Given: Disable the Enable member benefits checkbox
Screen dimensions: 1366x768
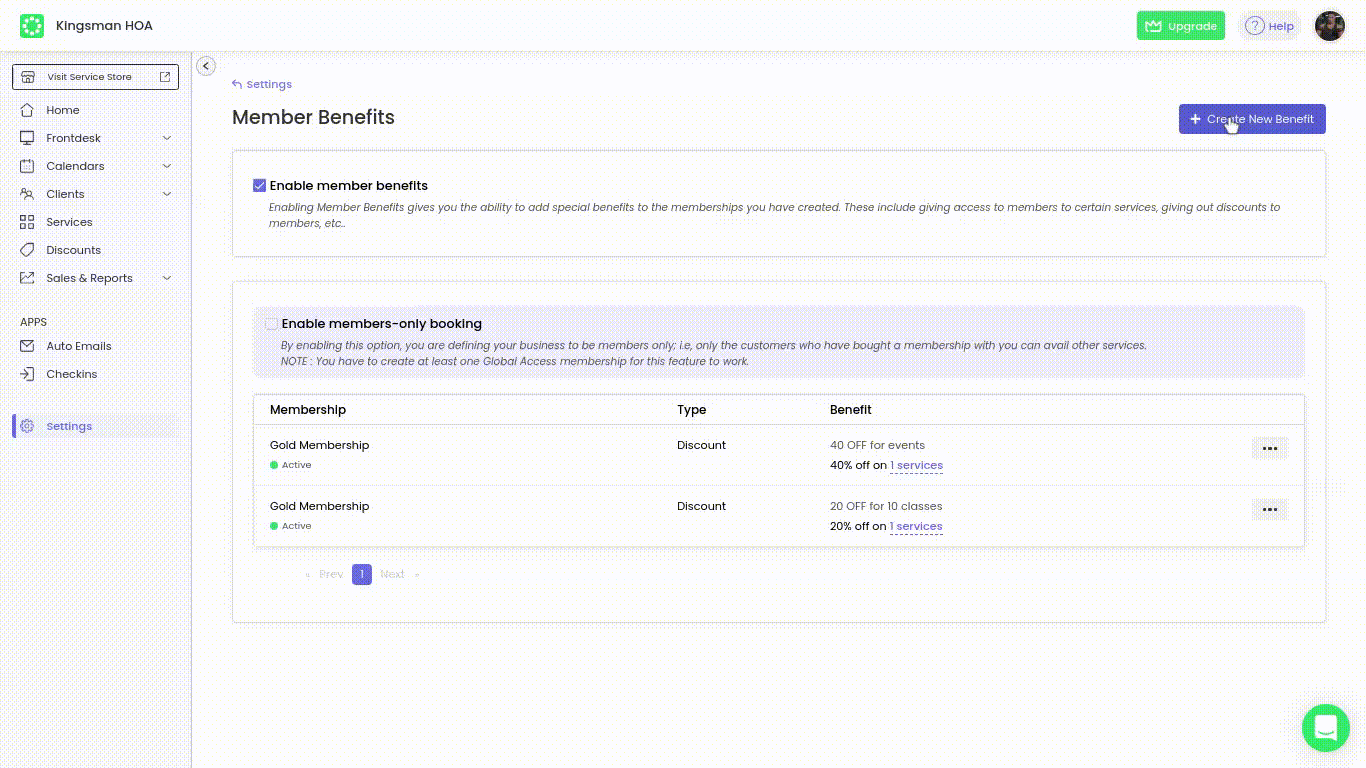Looking at the screenshot, I should click(260, 185).
